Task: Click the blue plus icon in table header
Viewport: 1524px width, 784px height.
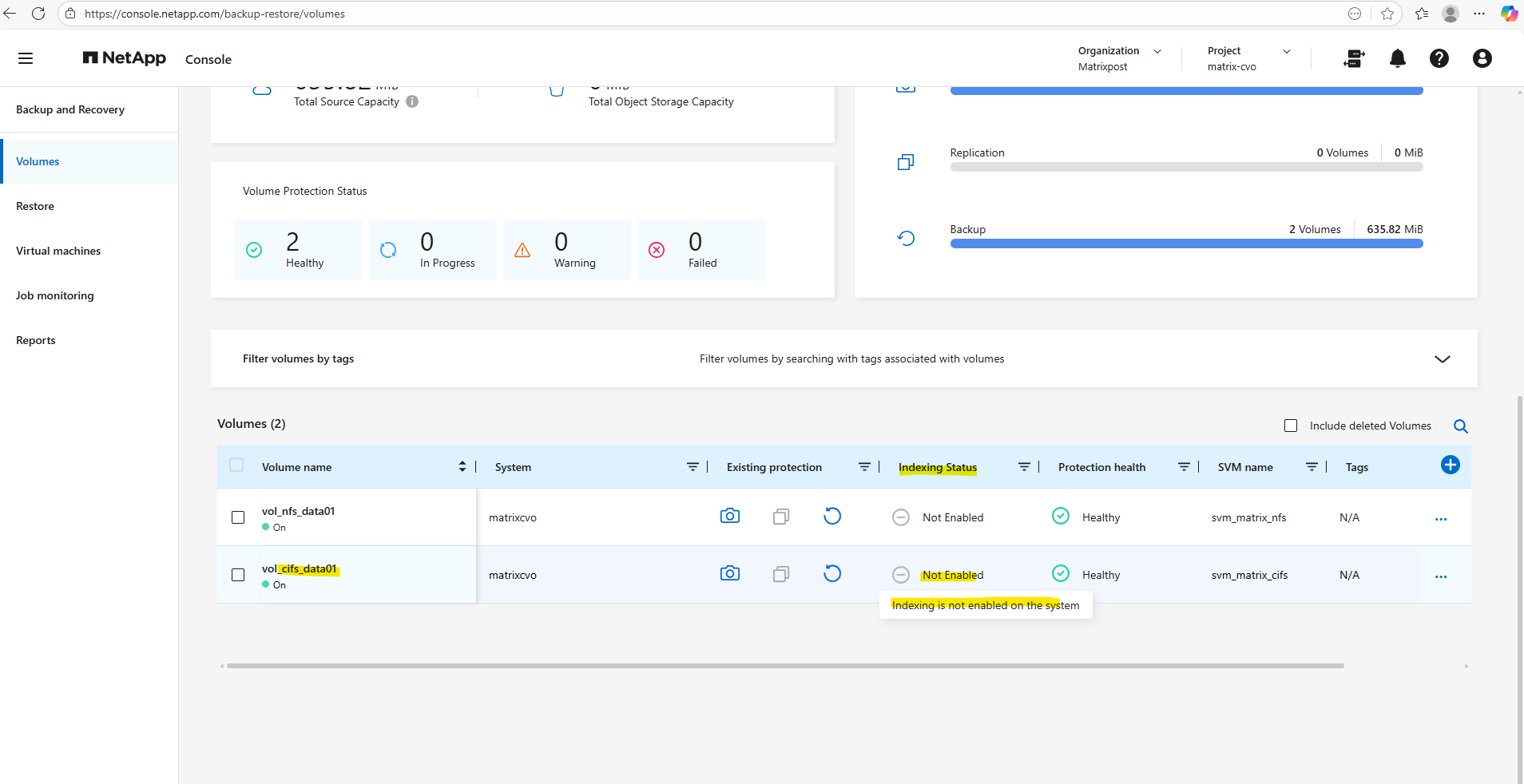Action: (x=1450, y=465)
